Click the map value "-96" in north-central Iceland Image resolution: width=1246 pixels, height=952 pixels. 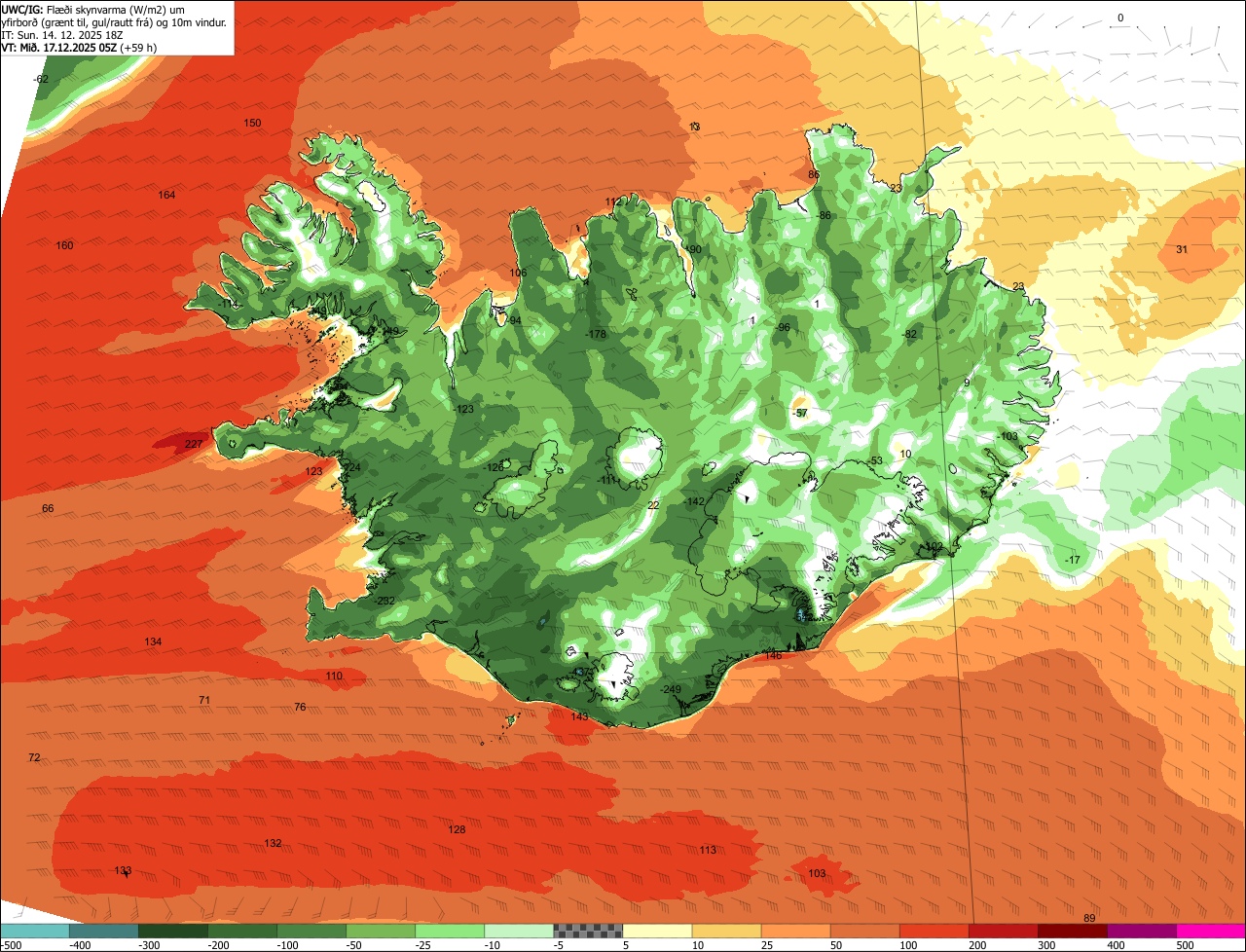pos(783,327)
